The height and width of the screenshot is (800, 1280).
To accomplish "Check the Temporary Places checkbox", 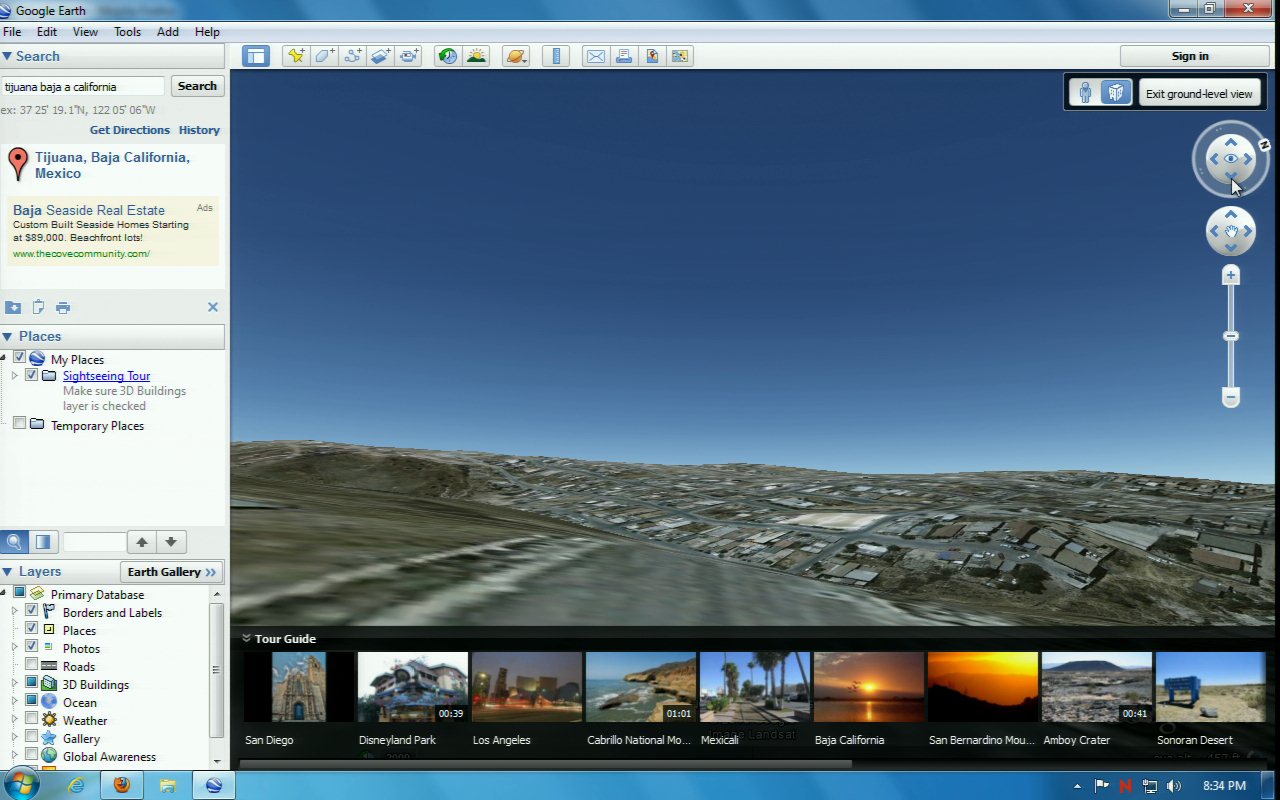I will click(19, 424).
